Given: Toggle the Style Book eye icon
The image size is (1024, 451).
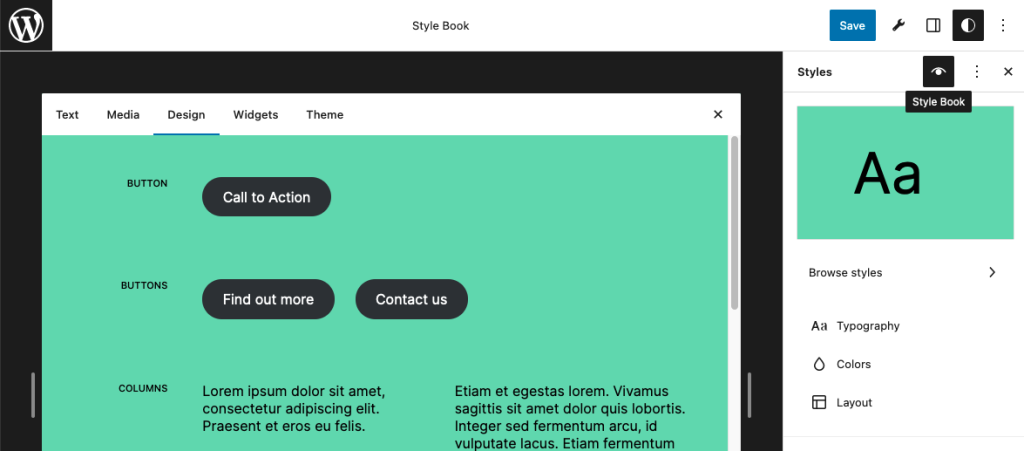Looking at the screenshot, I should [x=938, y=72].
